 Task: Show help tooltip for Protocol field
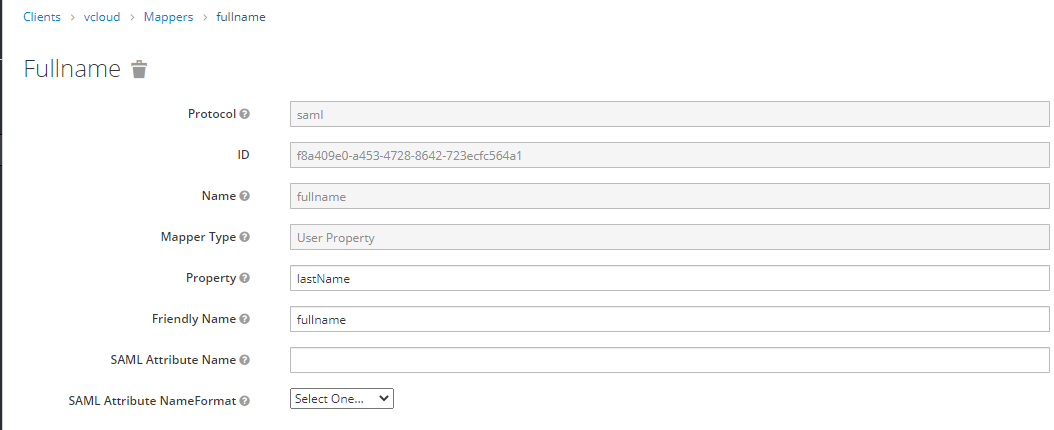[245, 114]
